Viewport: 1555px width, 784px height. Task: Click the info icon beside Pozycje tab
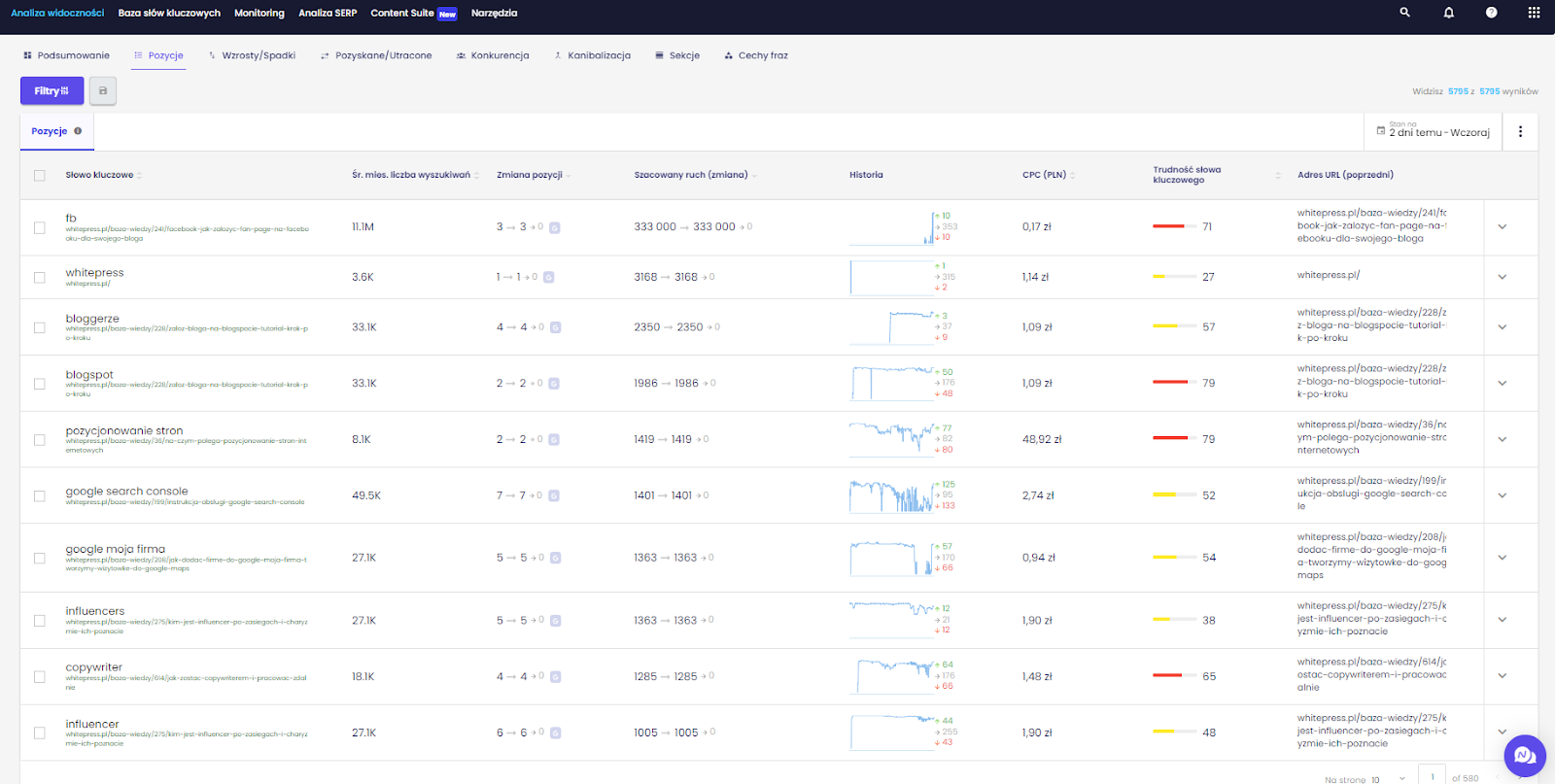(x=78, y=131)
